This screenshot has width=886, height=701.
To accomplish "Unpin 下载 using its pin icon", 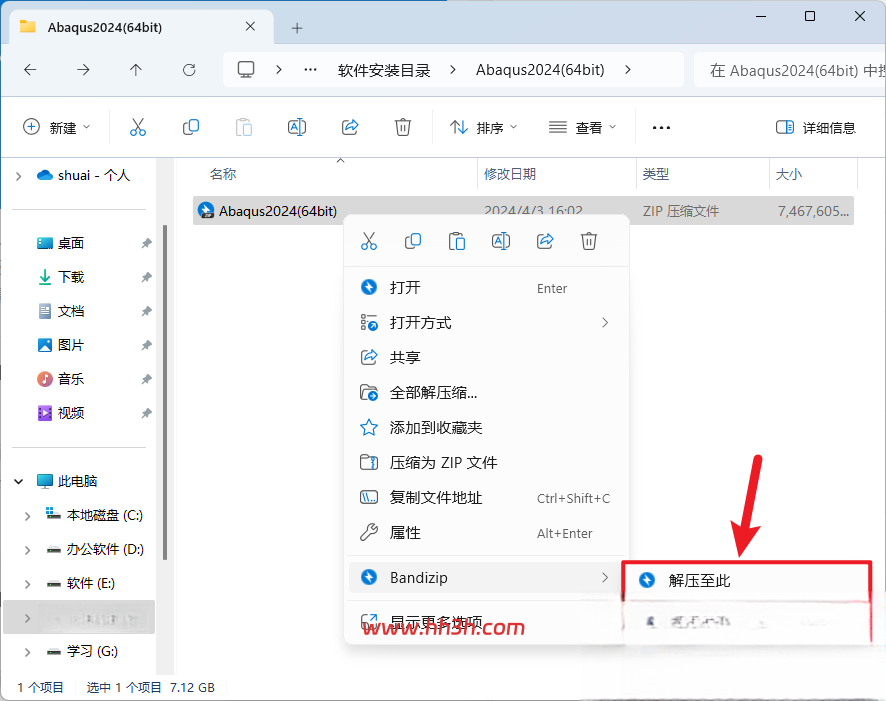I will pyautogui.click(x=146, y=277).
